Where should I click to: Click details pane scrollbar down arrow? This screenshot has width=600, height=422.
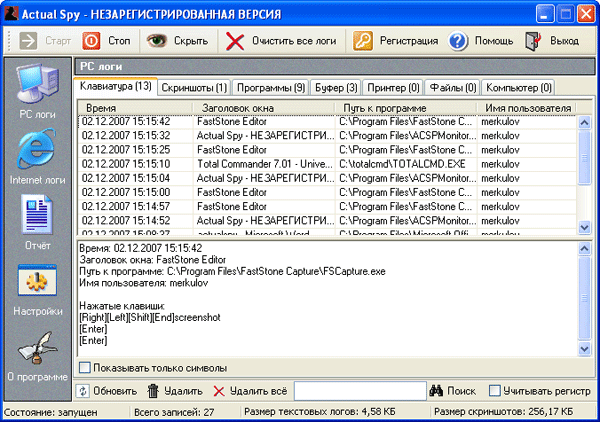click(x=584, y=349)
